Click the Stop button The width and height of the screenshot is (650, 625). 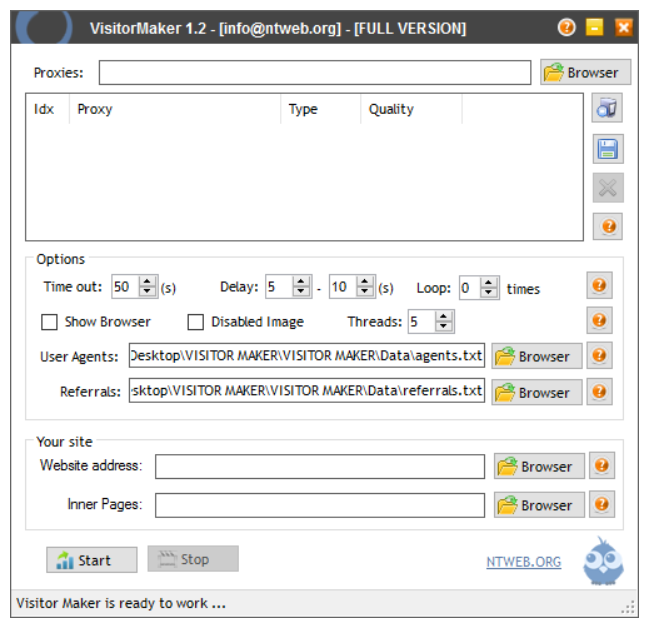click(x=193, y=559)
